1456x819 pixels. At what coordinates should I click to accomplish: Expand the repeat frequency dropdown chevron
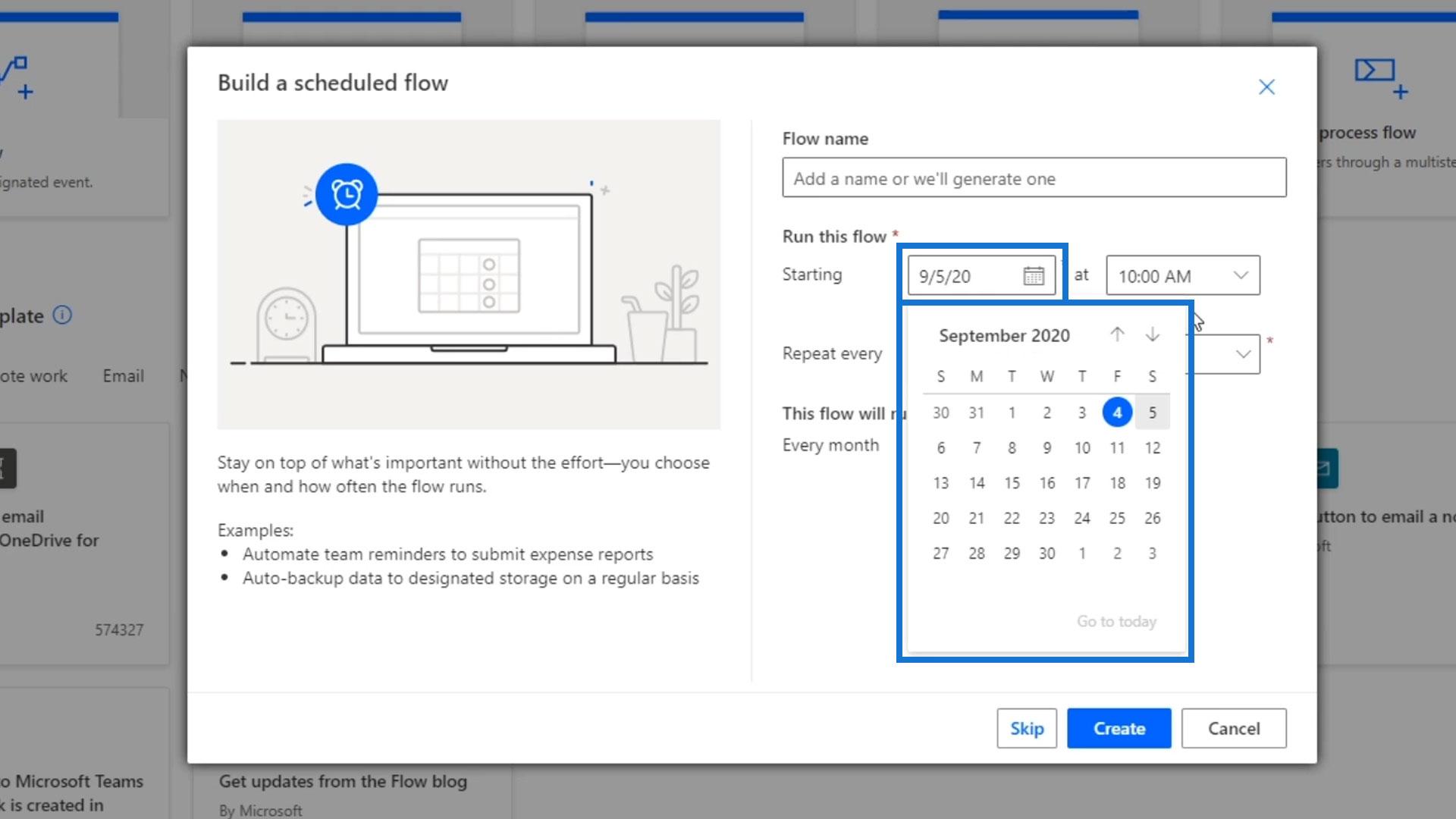coord(1243,354)
